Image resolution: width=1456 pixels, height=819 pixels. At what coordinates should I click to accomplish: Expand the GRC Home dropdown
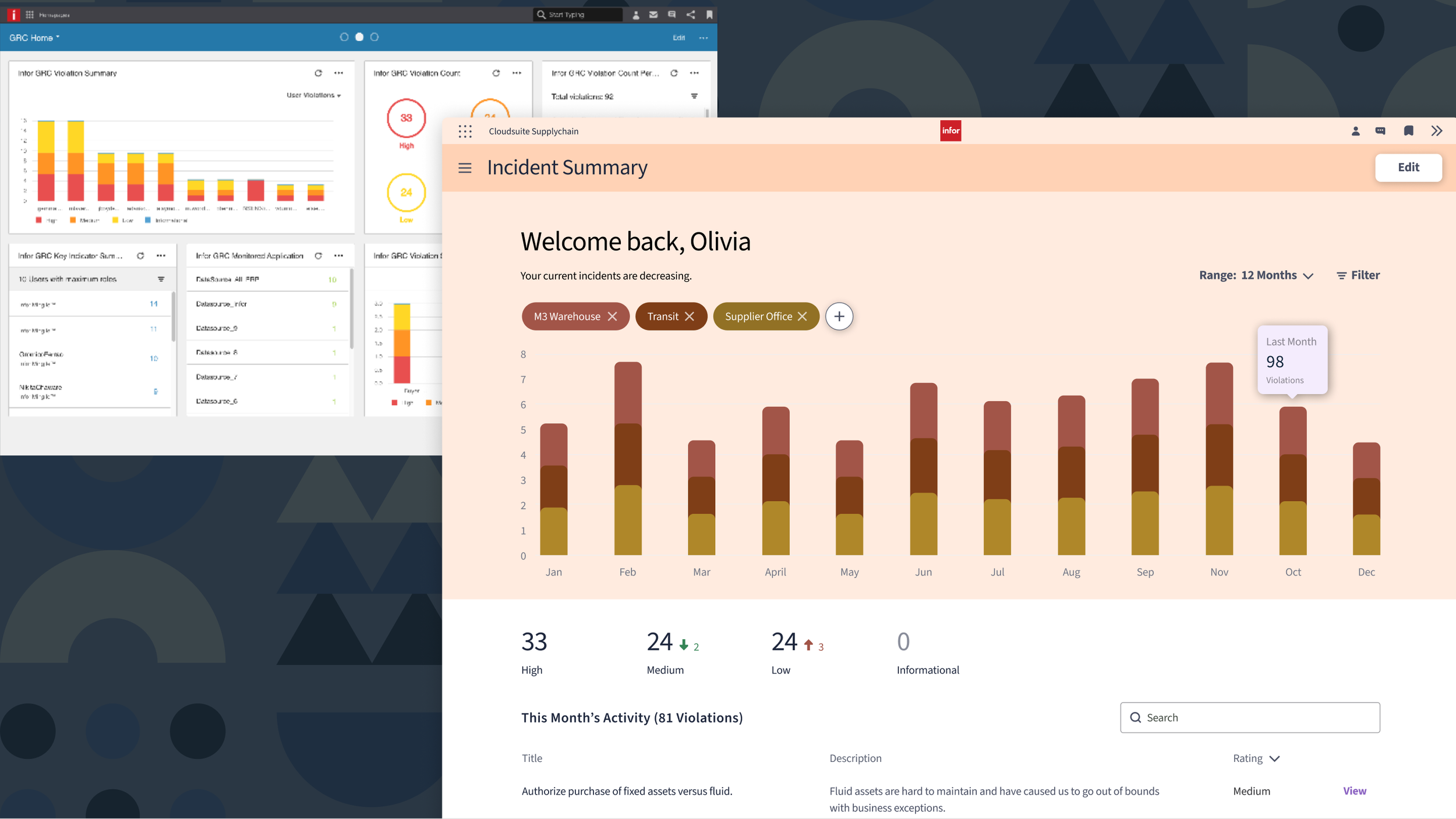[34, 38]
